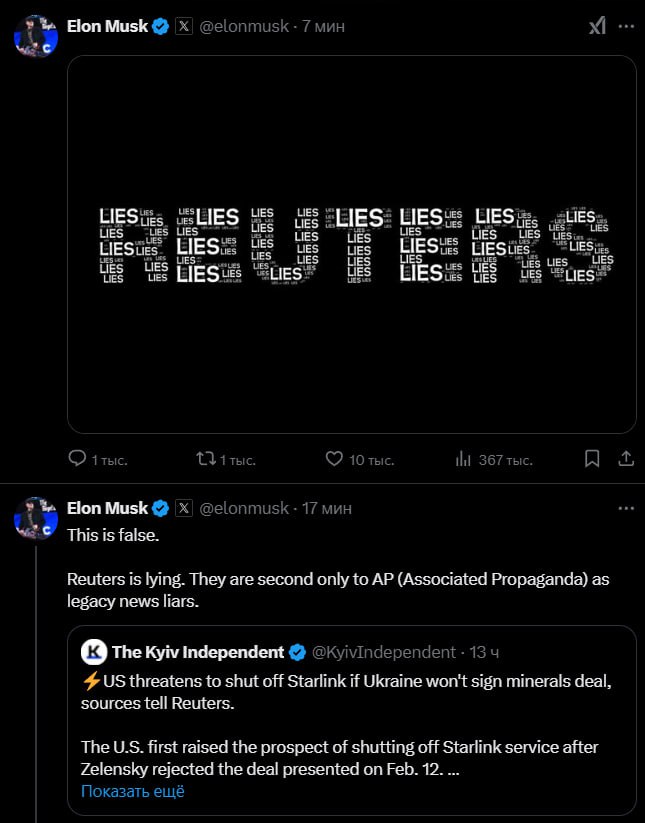Like the top Elon Musk post

point(336,459)
